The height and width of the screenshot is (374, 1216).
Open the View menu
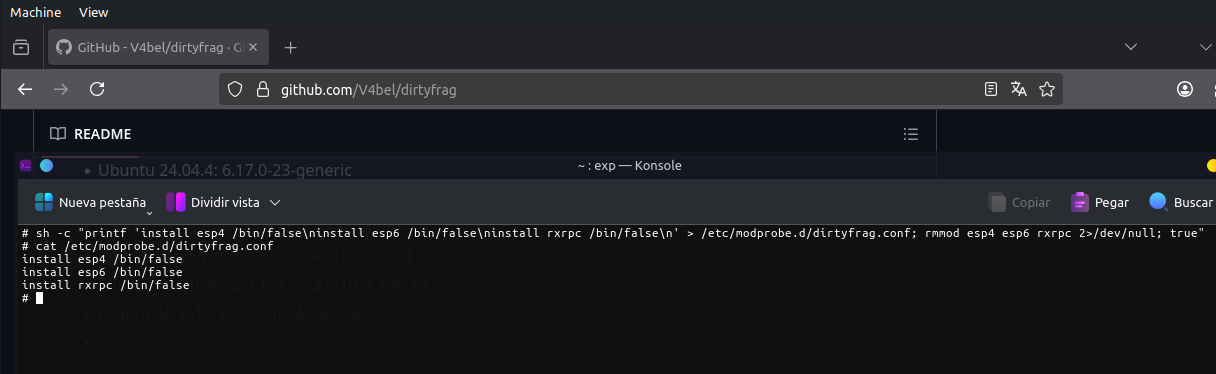point(93,12)
